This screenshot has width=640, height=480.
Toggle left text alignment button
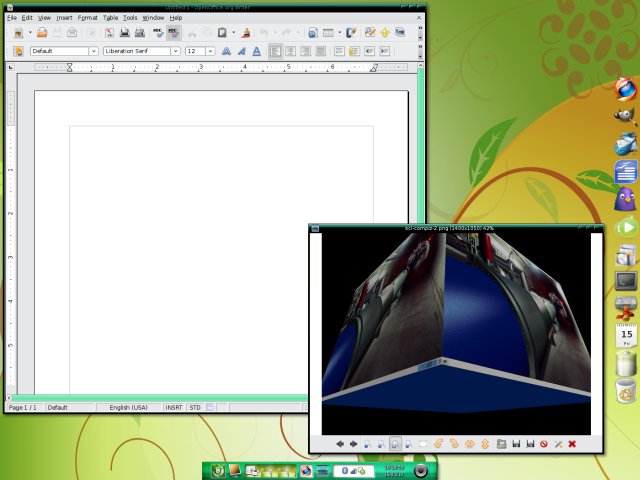click(275, 51)
